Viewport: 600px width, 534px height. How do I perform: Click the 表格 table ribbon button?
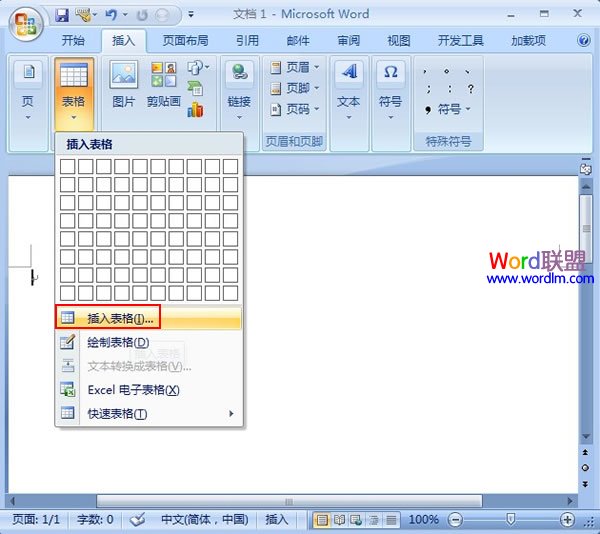tap(73, 92)
